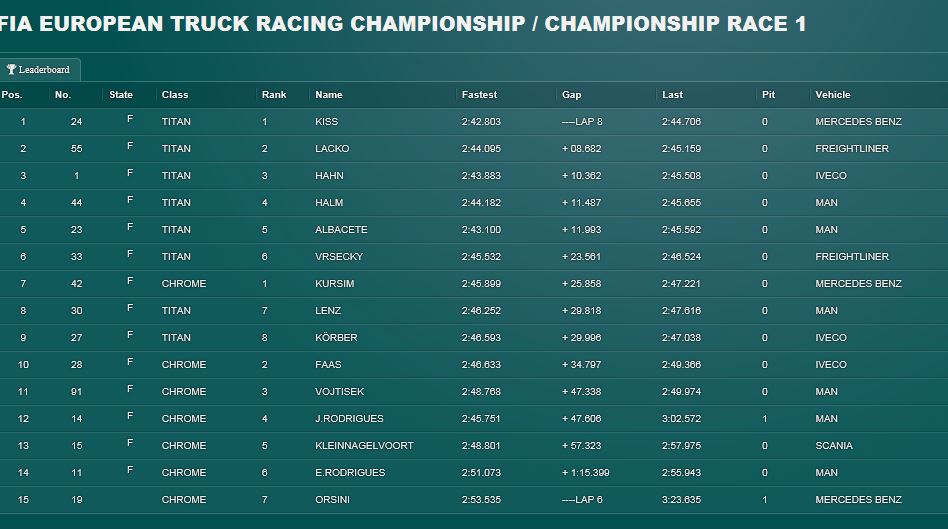
Task: Sort by the Fastest column header
Action: pos(479,95)
